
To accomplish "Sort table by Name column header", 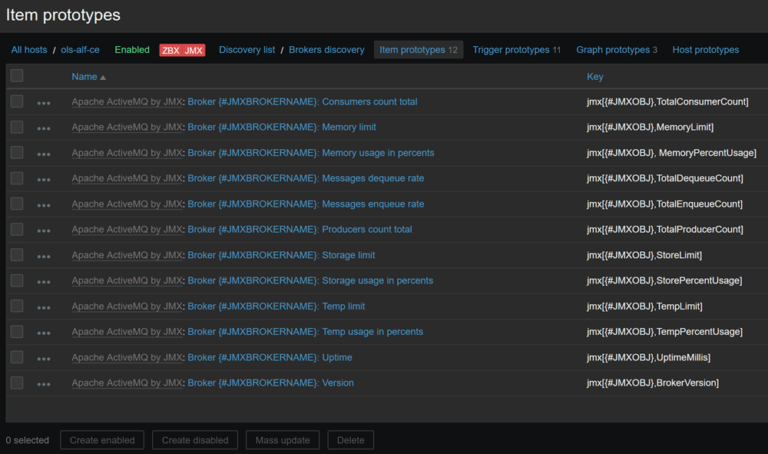I will click(84, 76).
